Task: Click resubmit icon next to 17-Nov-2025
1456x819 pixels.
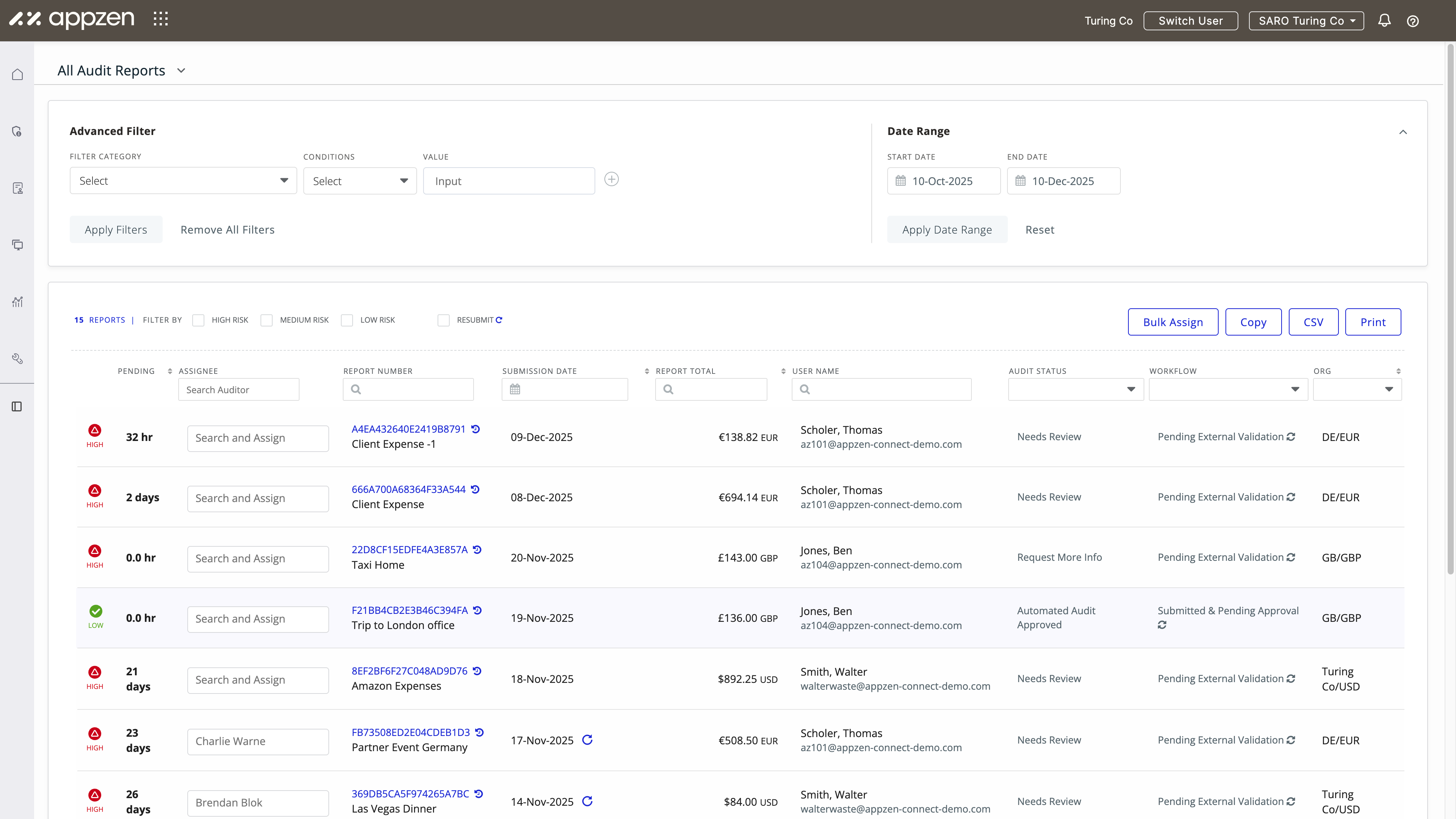Action: pos(587,740)
